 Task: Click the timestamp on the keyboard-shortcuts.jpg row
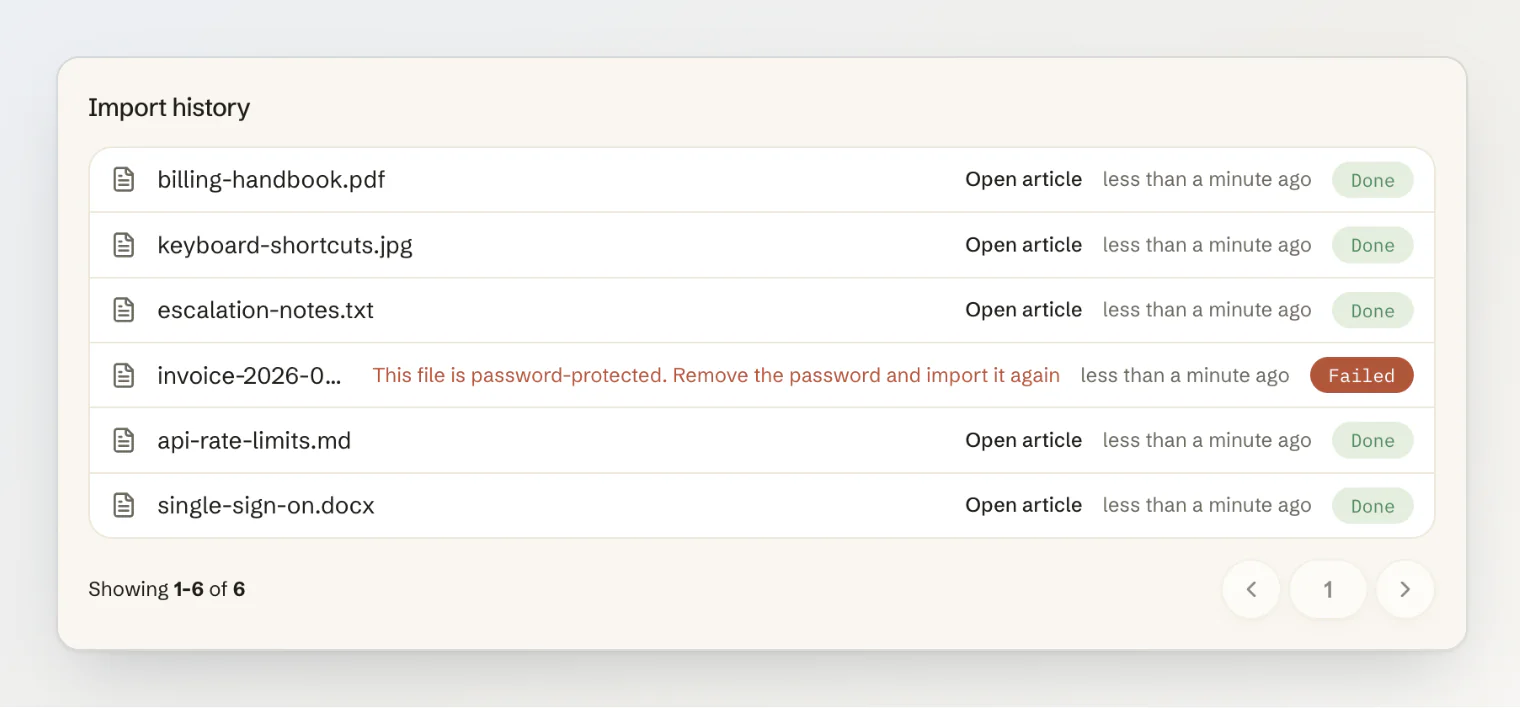click(1207, 245)
